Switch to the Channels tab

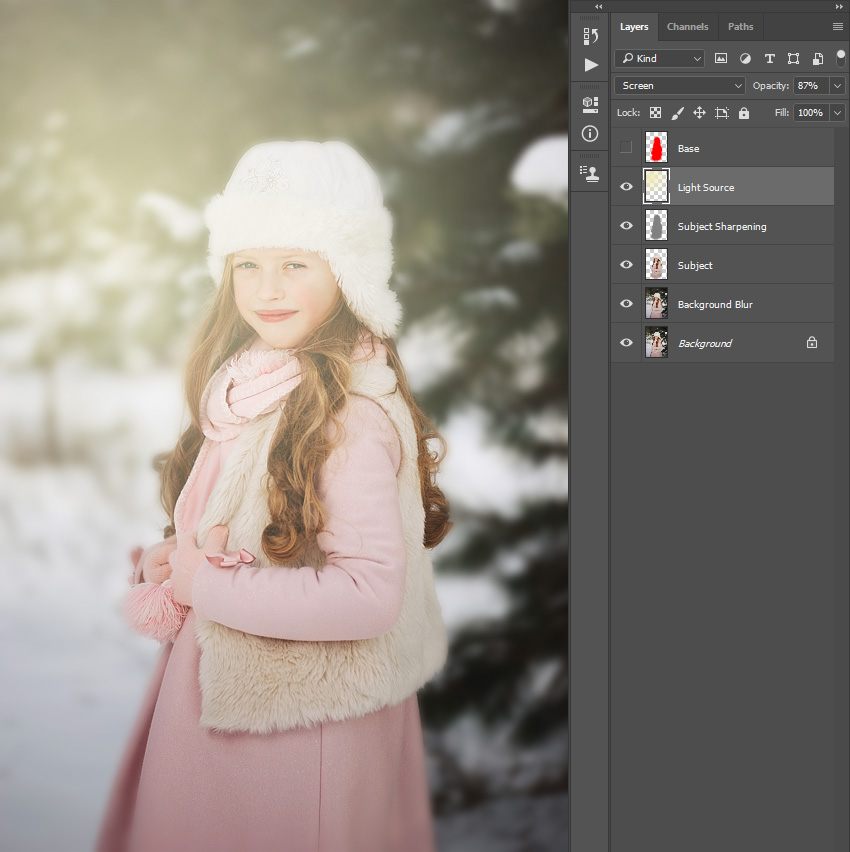pos(688,27)
